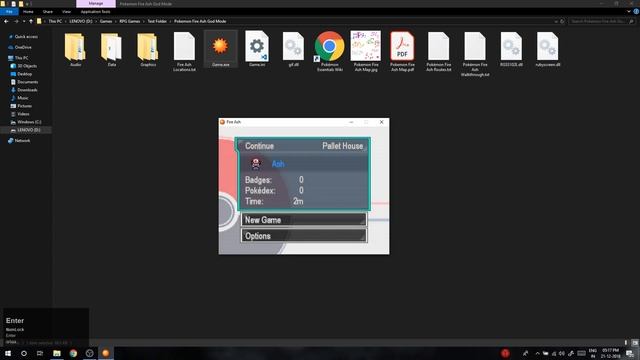Open the Application Tools tab

pos(96,11)
